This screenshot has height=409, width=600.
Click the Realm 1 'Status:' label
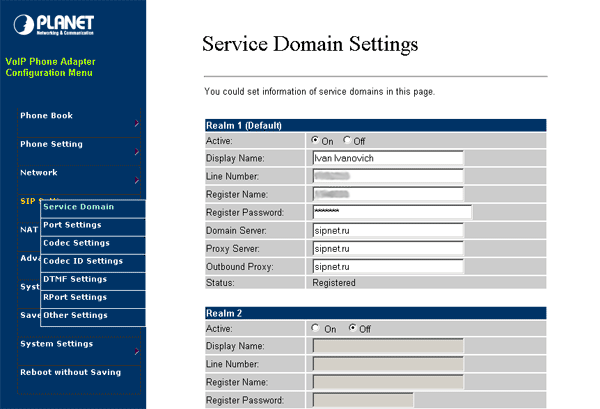click(x=220, y=283)
